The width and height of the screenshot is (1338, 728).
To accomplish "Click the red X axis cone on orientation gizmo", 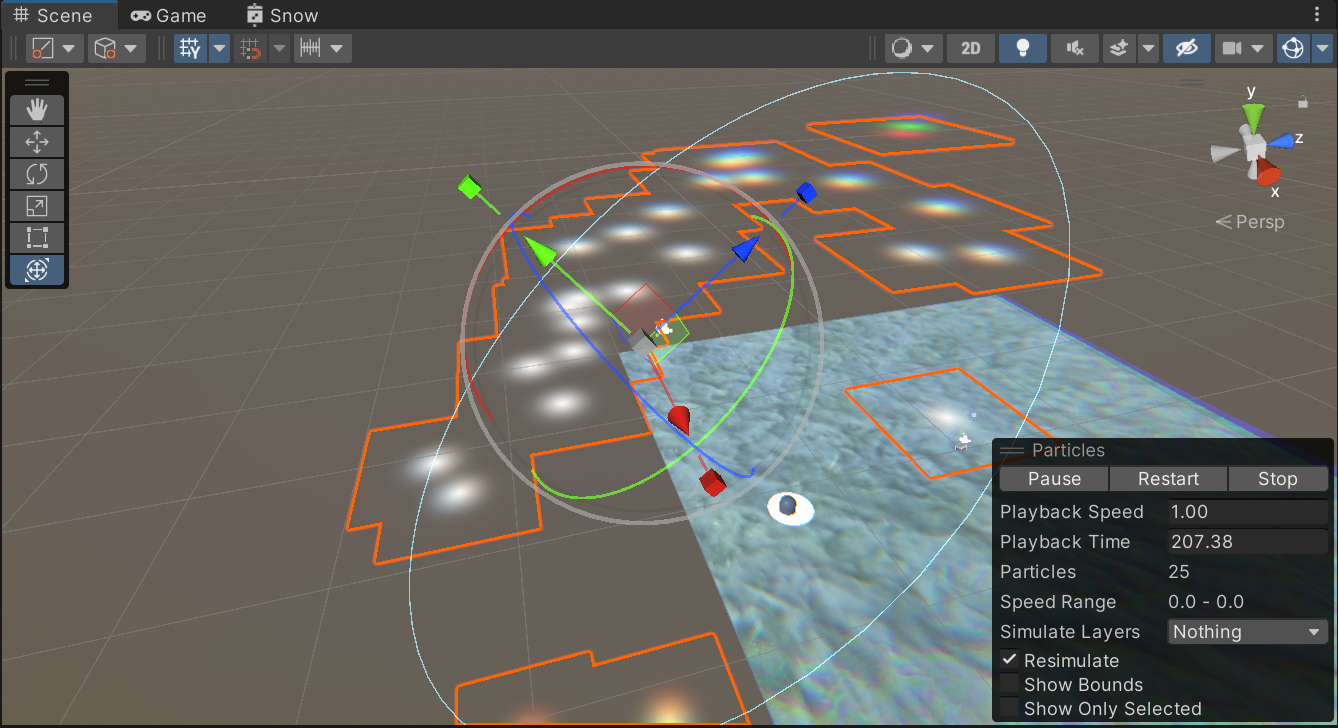I will point(1267,172).
